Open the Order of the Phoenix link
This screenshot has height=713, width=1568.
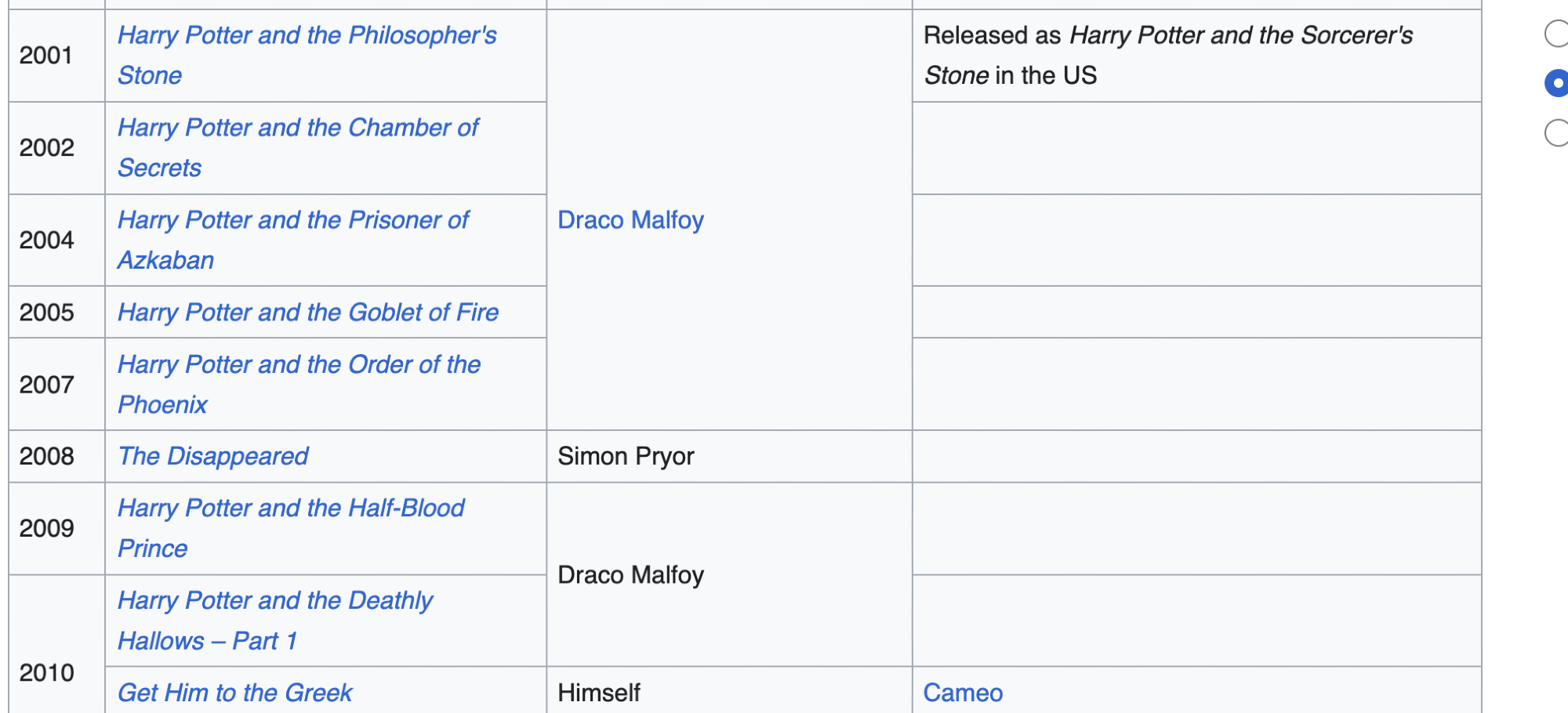click(x=299, y=365)
